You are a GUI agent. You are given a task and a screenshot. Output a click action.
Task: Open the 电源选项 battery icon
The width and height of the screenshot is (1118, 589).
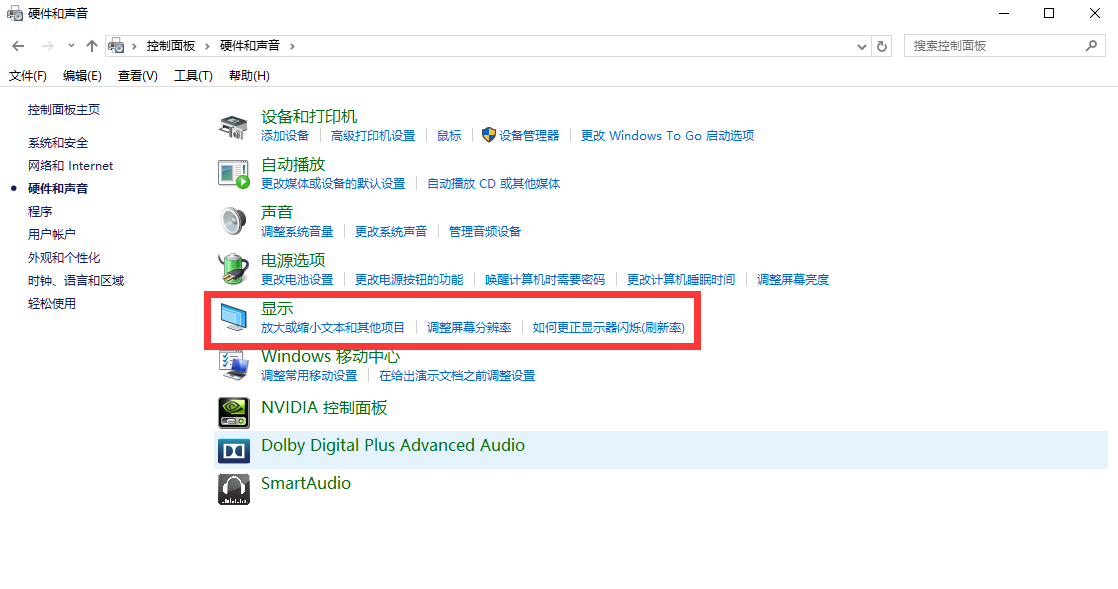[x=233, y=270]
